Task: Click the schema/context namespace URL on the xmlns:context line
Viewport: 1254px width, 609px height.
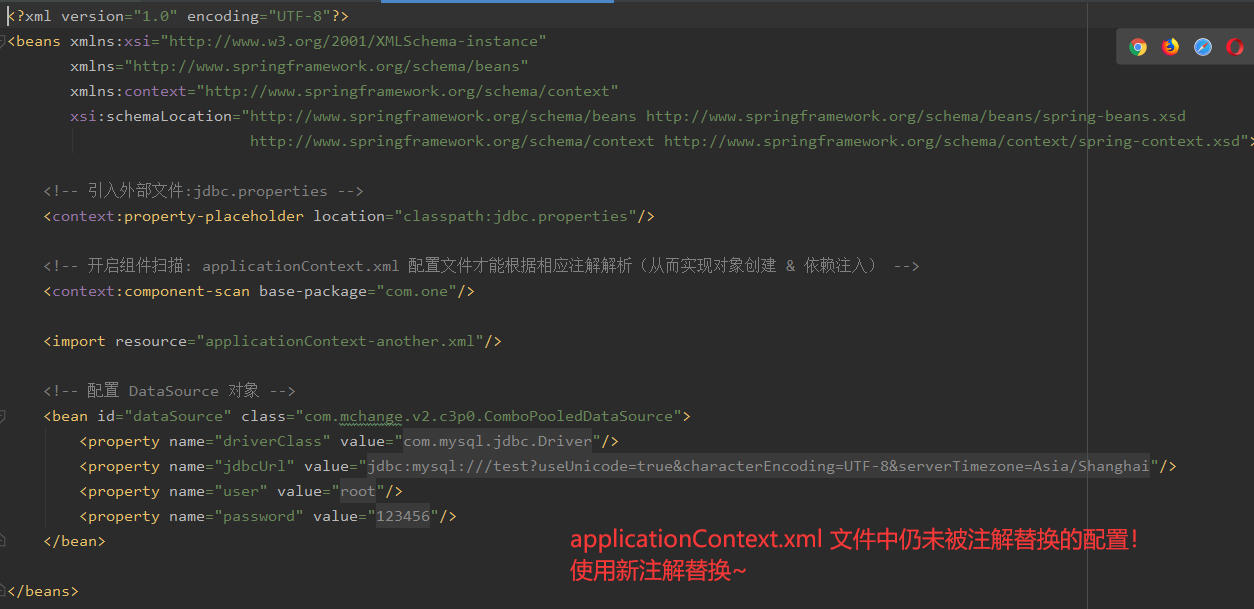Action: click(x=407, y=91)
